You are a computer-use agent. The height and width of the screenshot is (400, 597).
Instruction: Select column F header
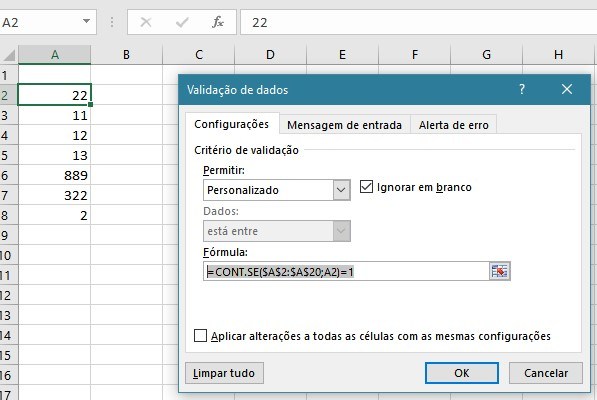415,55
